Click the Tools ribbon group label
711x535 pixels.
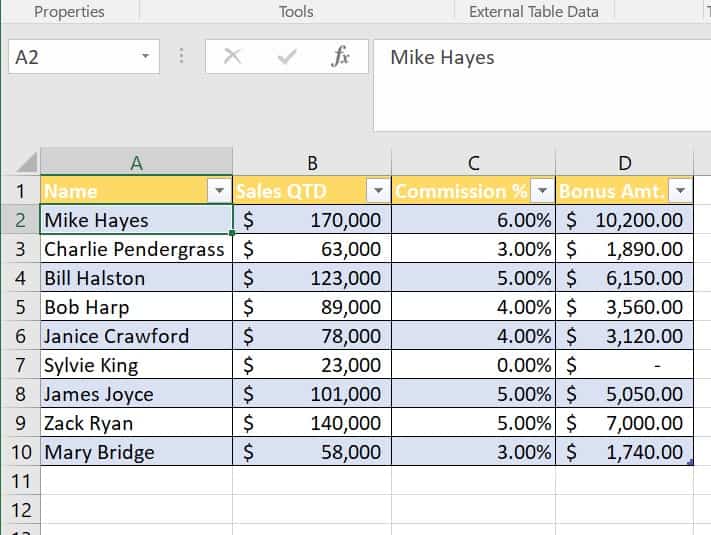click(x=296, y=12)
